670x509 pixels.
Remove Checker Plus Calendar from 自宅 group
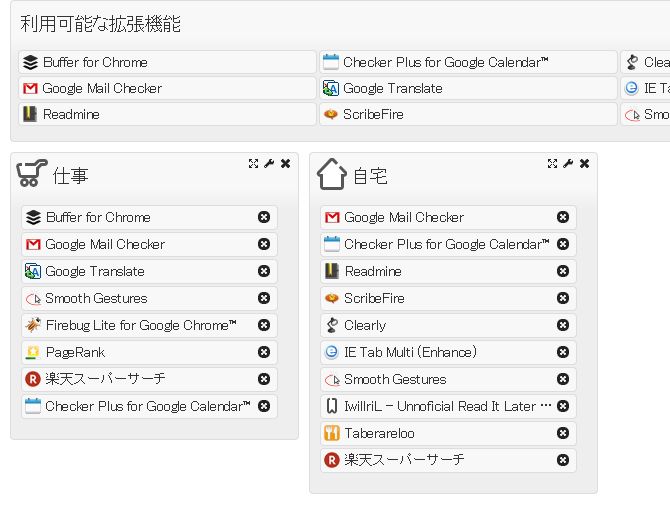pos(563,244)
